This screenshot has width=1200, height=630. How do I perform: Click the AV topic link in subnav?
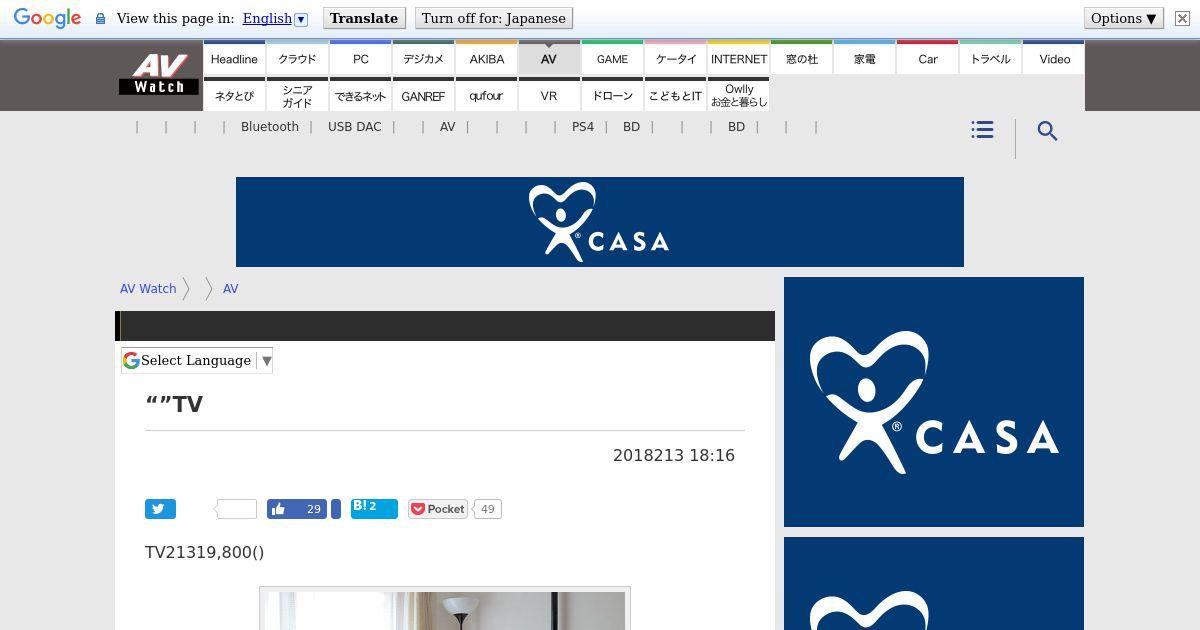pos(447,127)
